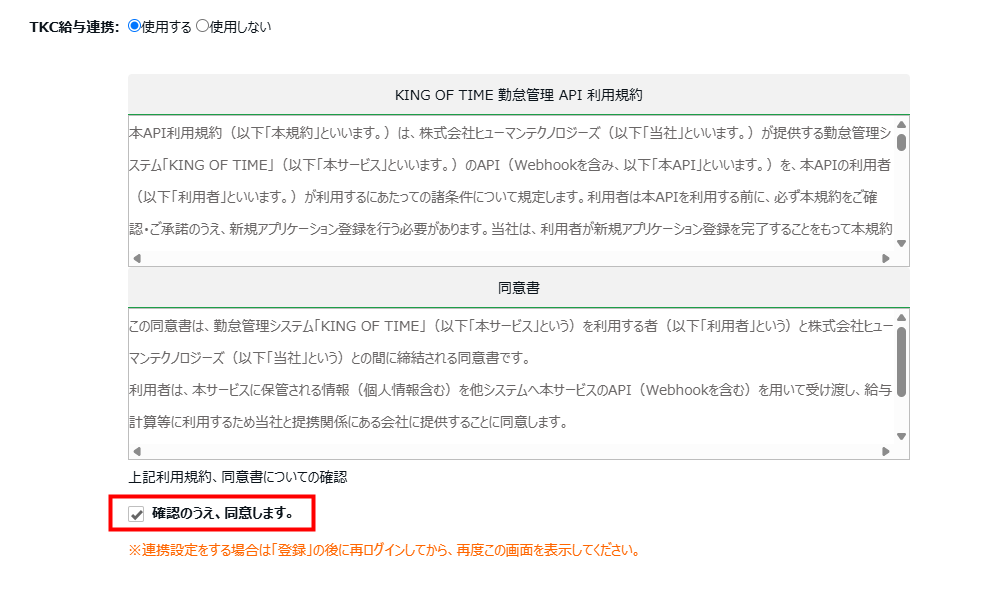
Task: Click the 同意書 heading
Action: pos(519,288)
